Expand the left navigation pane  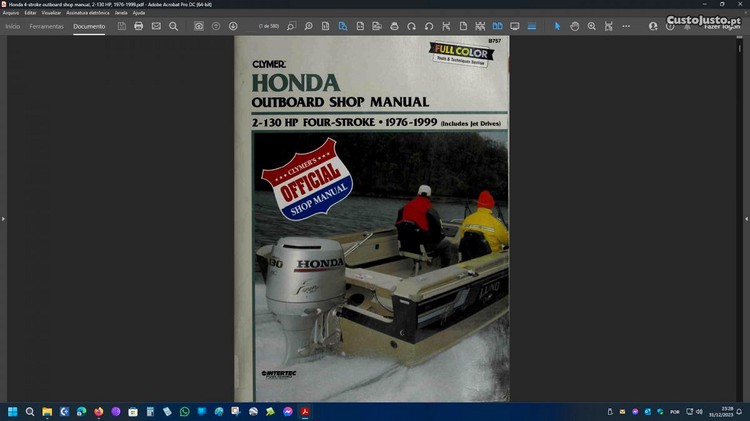4,218
